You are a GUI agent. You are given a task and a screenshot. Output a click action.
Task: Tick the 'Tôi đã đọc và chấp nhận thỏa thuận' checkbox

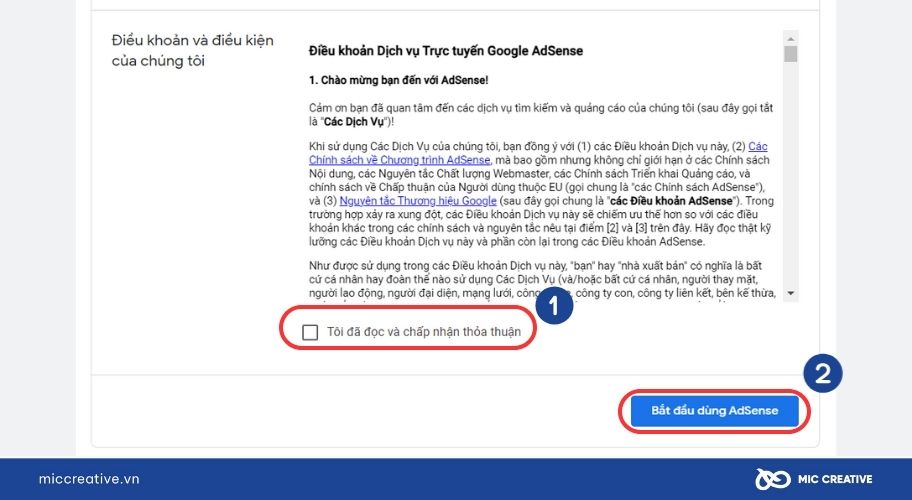click(x=310, y=332)
